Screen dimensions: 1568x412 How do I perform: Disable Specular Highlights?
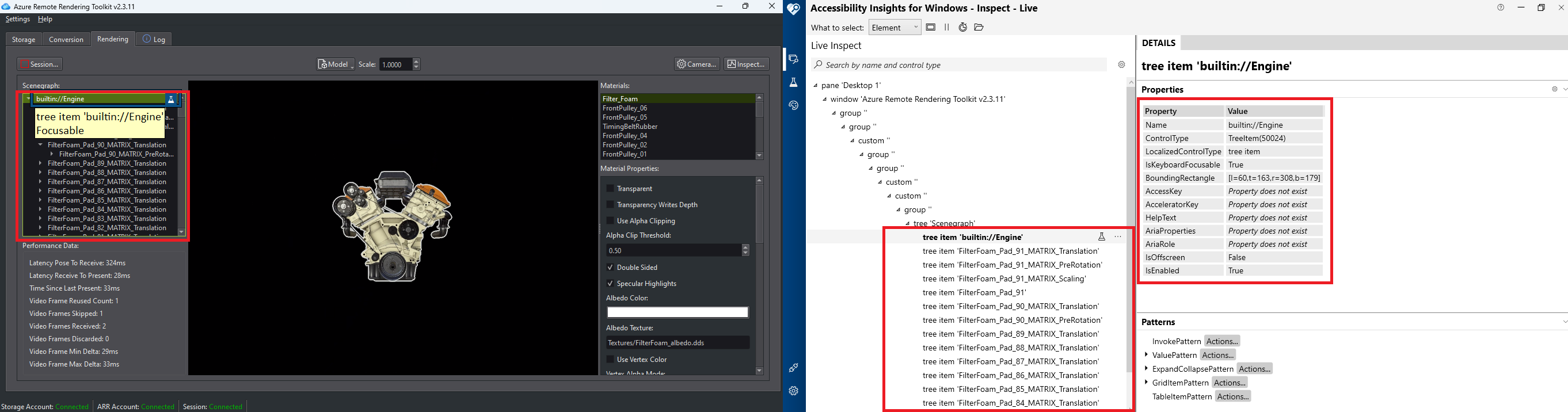610,284
